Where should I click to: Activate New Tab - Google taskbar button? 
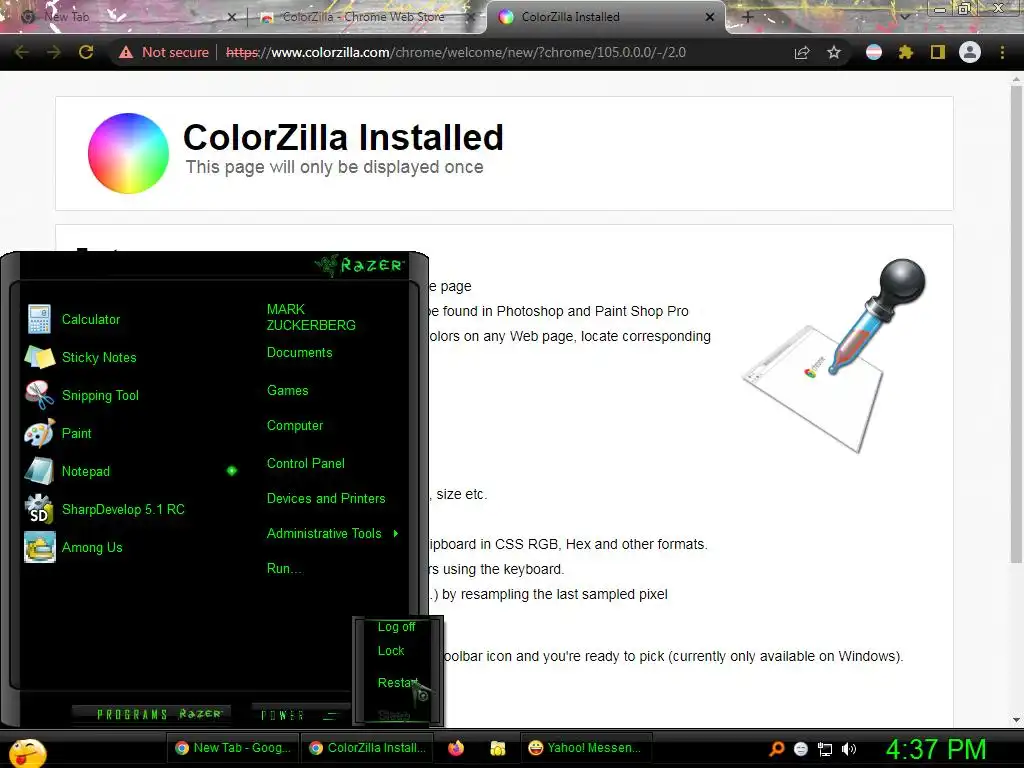tap(233, 748)
